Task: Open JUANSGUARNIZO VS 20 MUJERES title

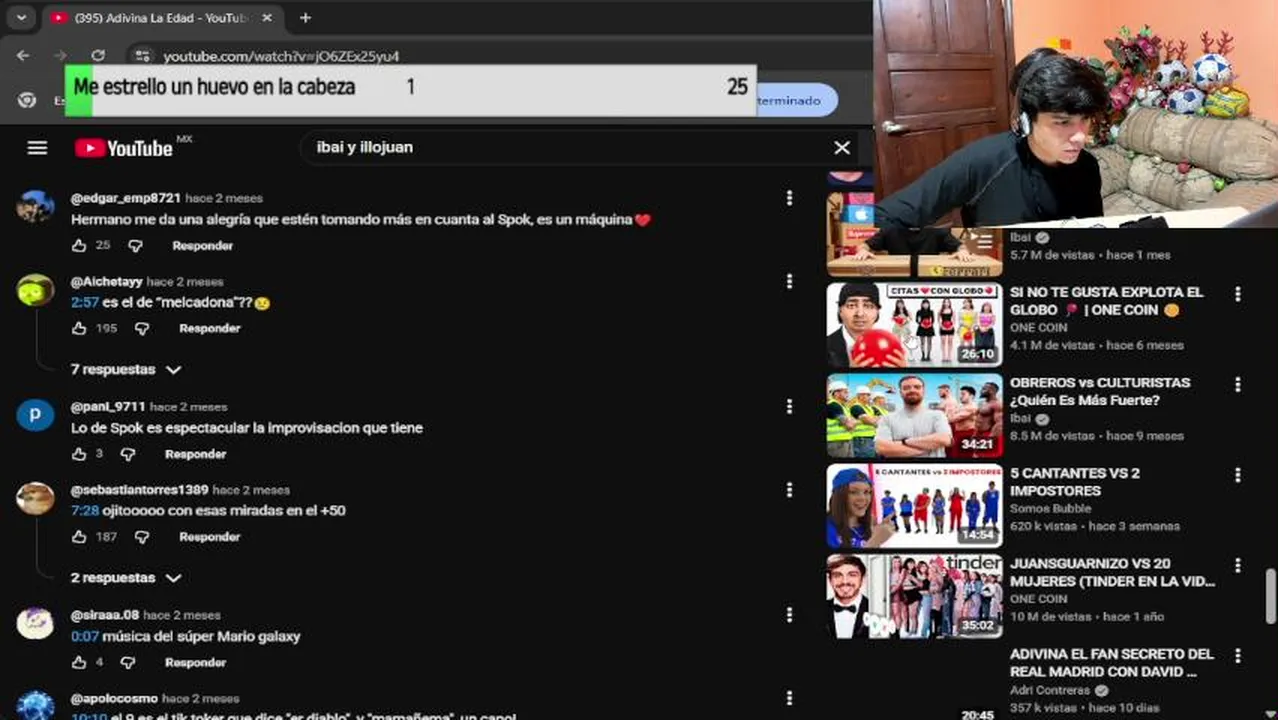Action: (1112, 572)
